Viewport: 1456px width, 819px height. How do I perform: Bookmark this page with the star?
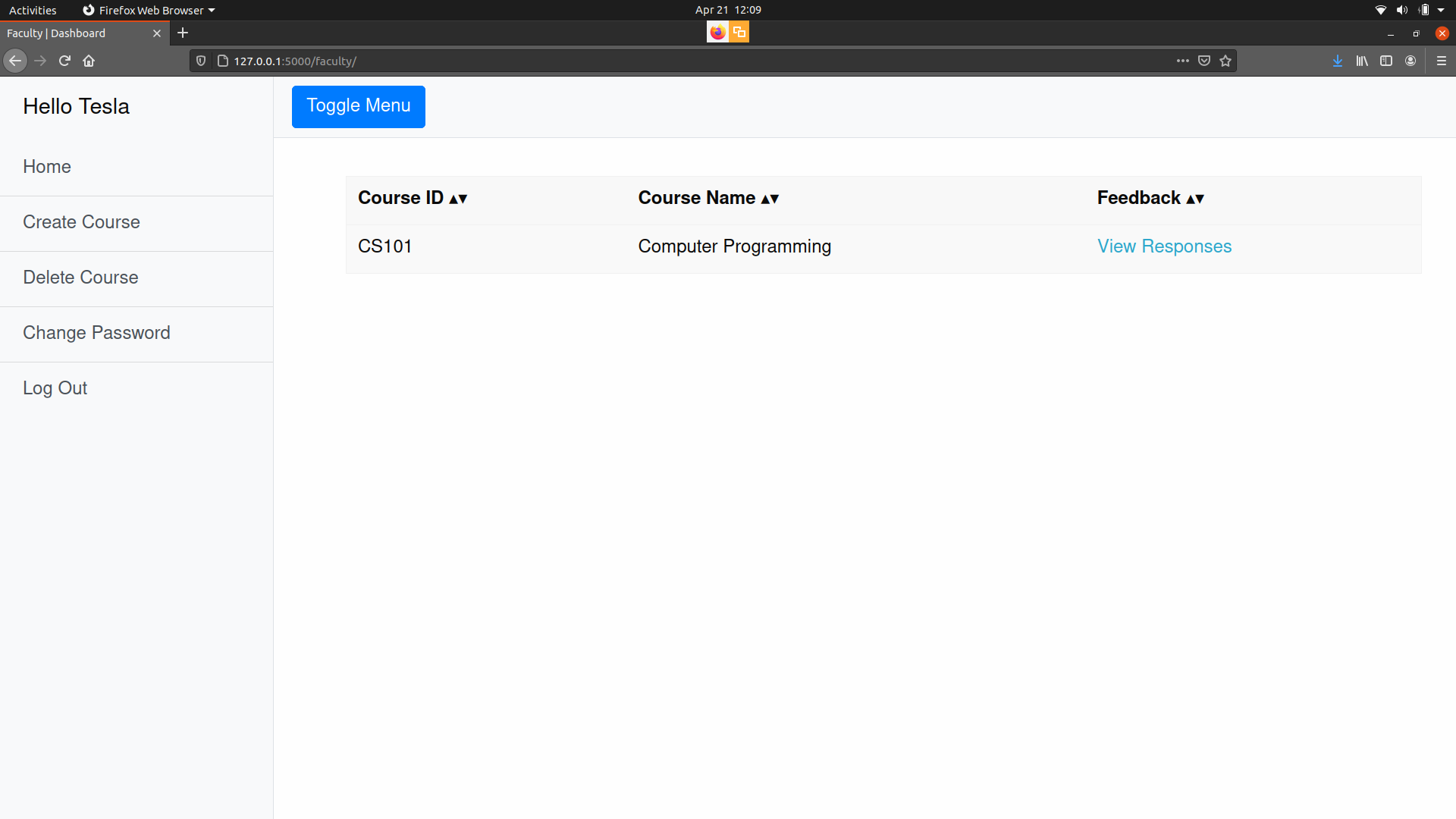click(1225, 61)
